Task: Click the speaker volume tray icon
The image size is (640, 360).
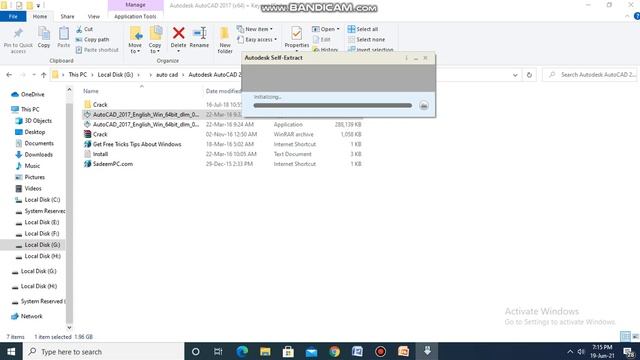Action: tap(581, 352)
